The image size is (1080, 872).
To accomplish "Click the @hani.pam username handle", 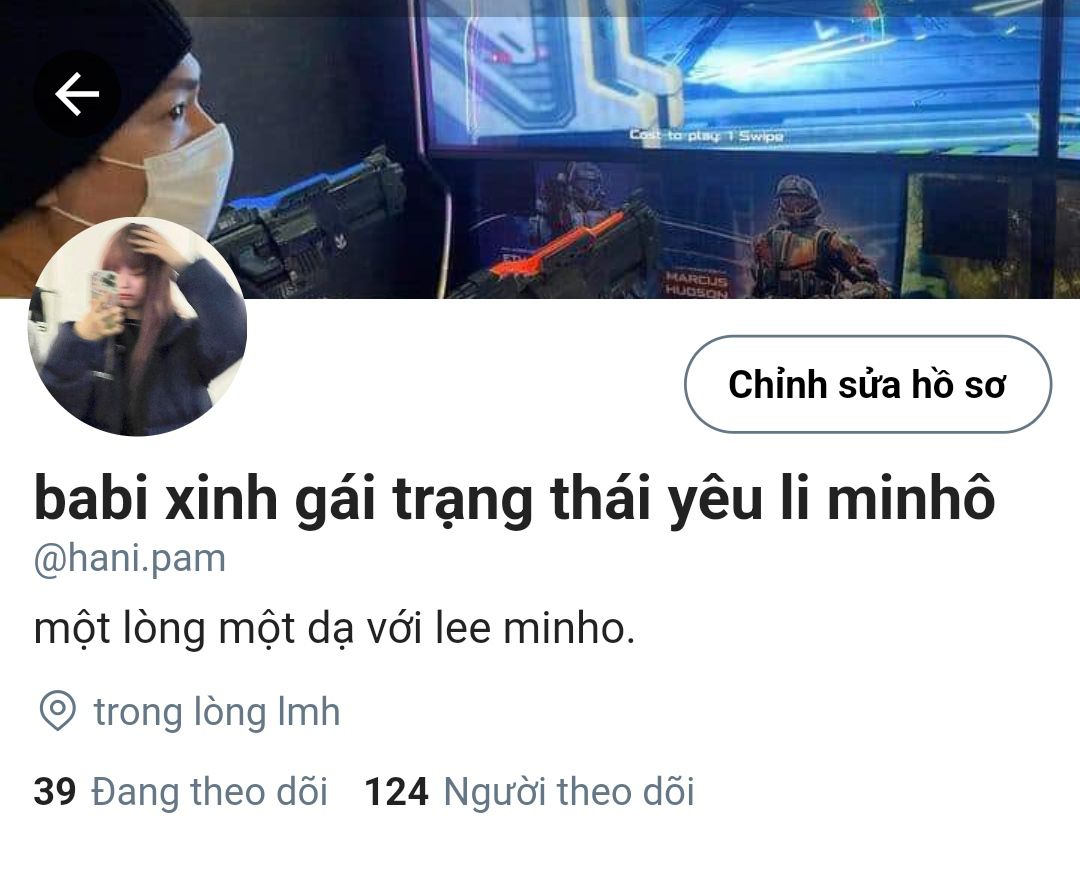I will coord(129,559).
